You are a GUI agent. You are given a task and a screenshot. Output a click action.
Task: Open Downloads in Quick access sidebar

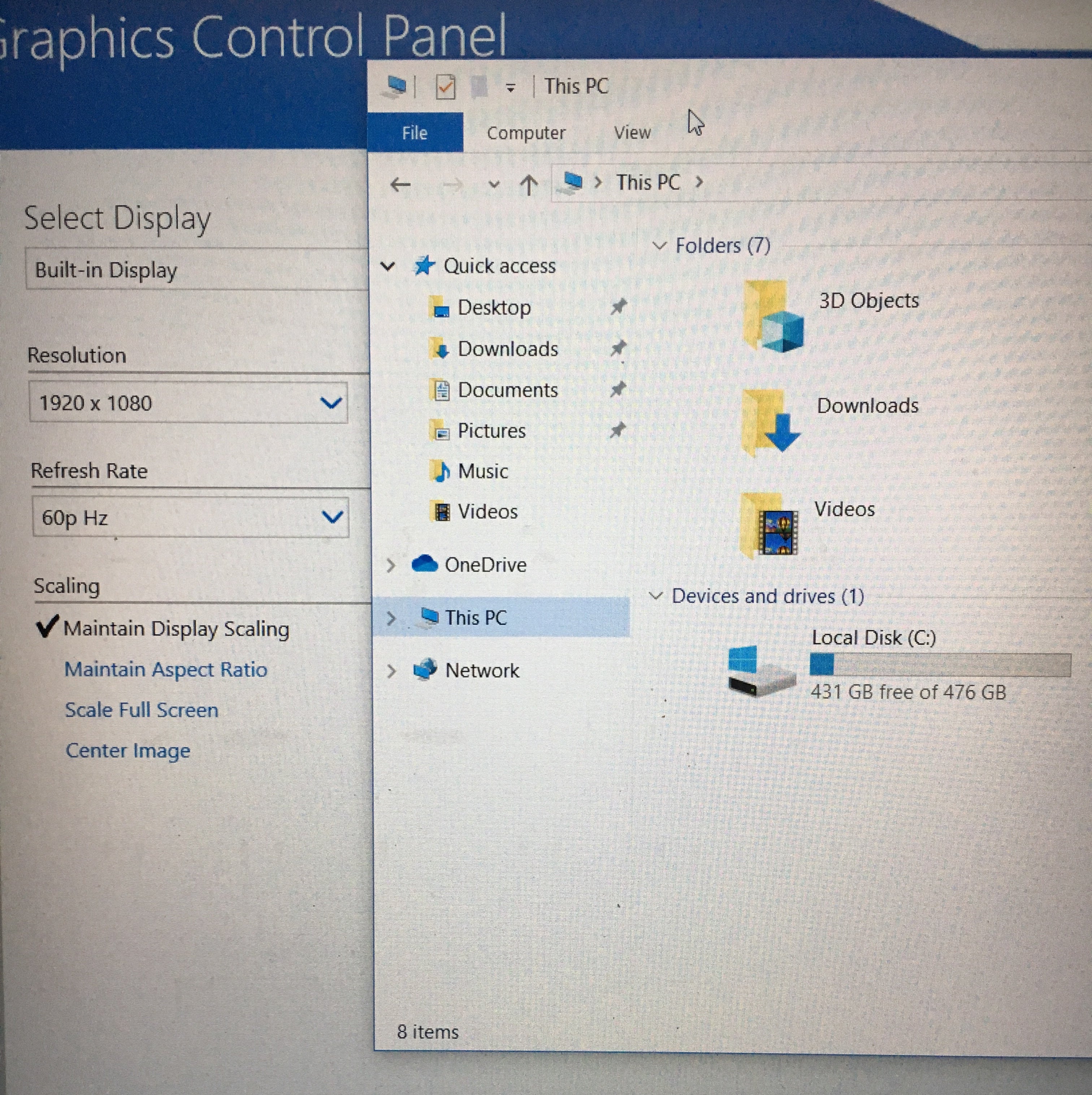click(x=508, y=349)
